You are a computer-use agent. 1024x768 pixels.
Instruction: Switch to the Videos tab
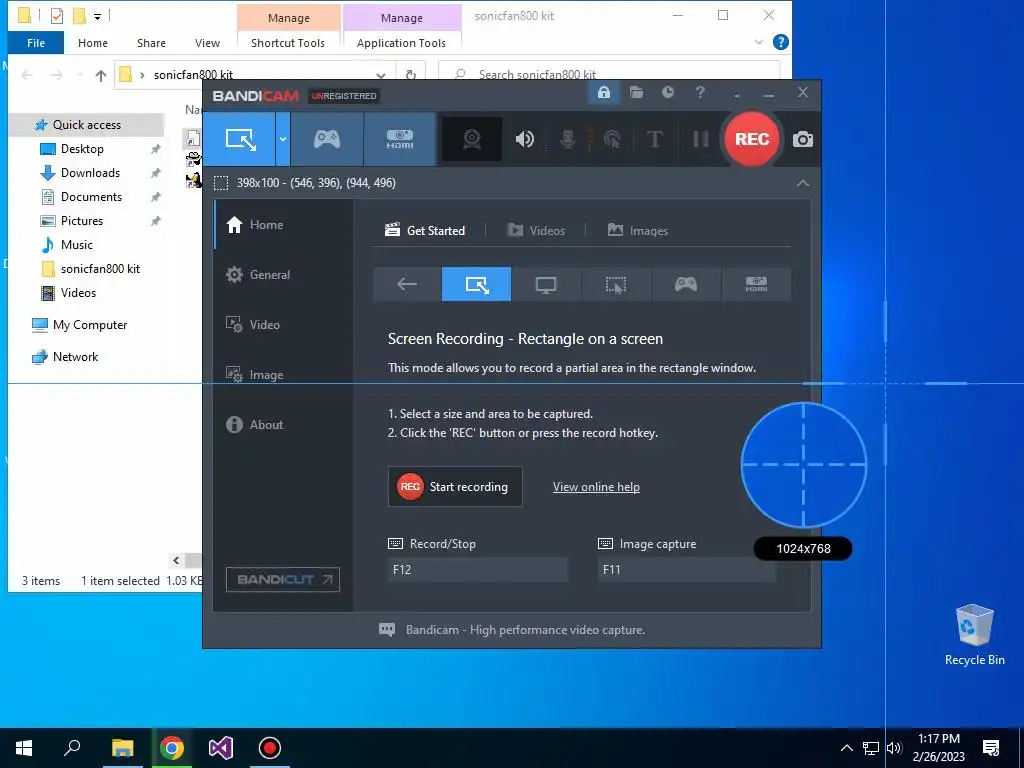536,231
